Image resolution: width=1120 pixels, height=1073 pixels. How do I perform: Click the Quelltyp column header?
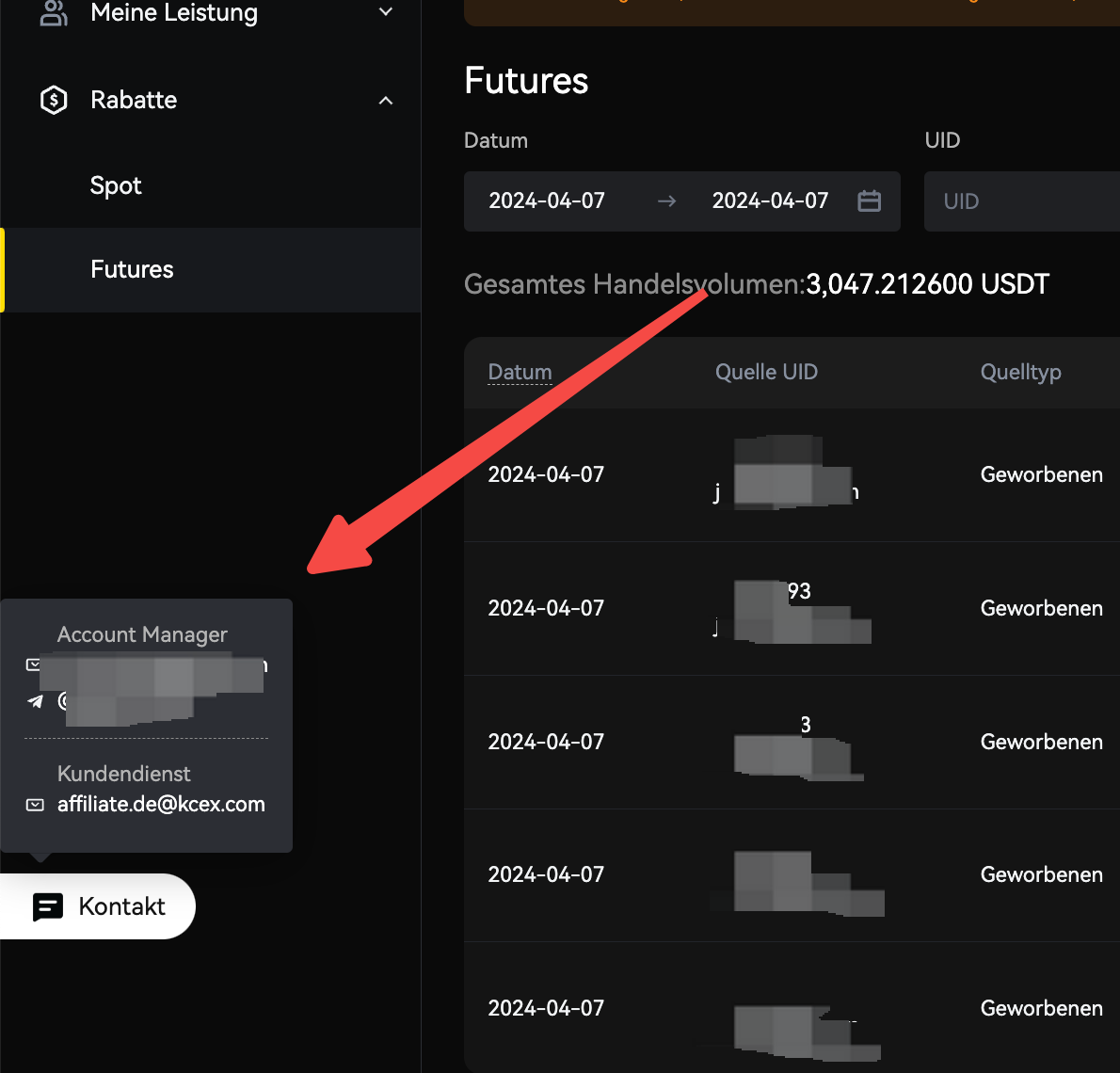[x=1020, y=372]
